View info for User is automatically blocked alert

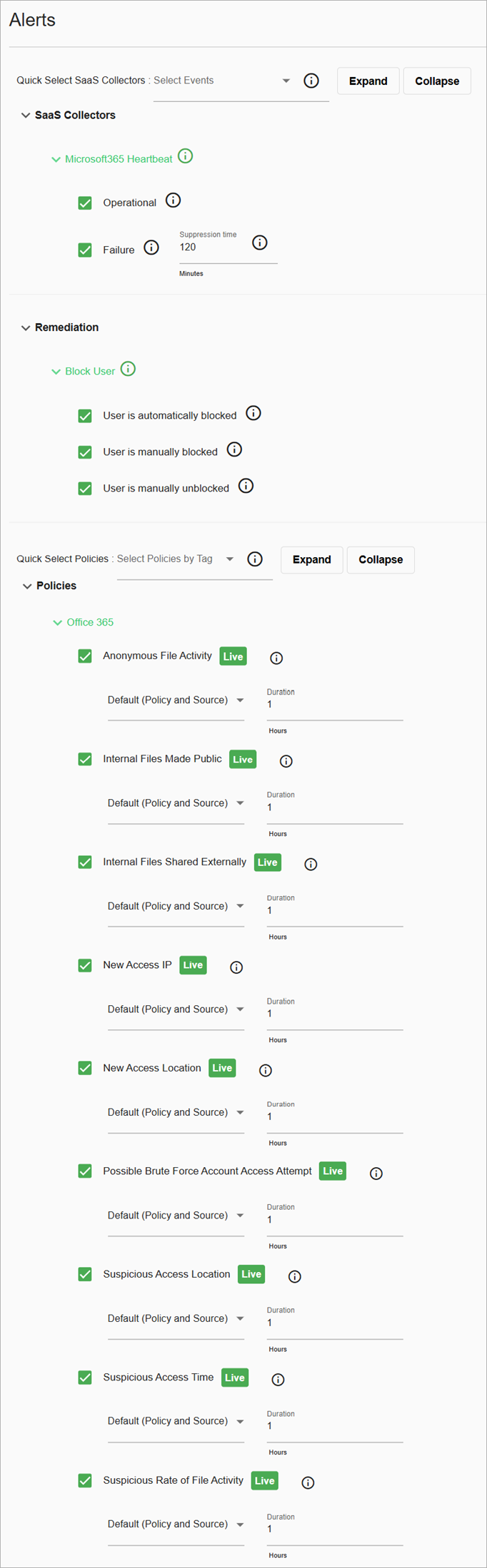tap(253, 413)
